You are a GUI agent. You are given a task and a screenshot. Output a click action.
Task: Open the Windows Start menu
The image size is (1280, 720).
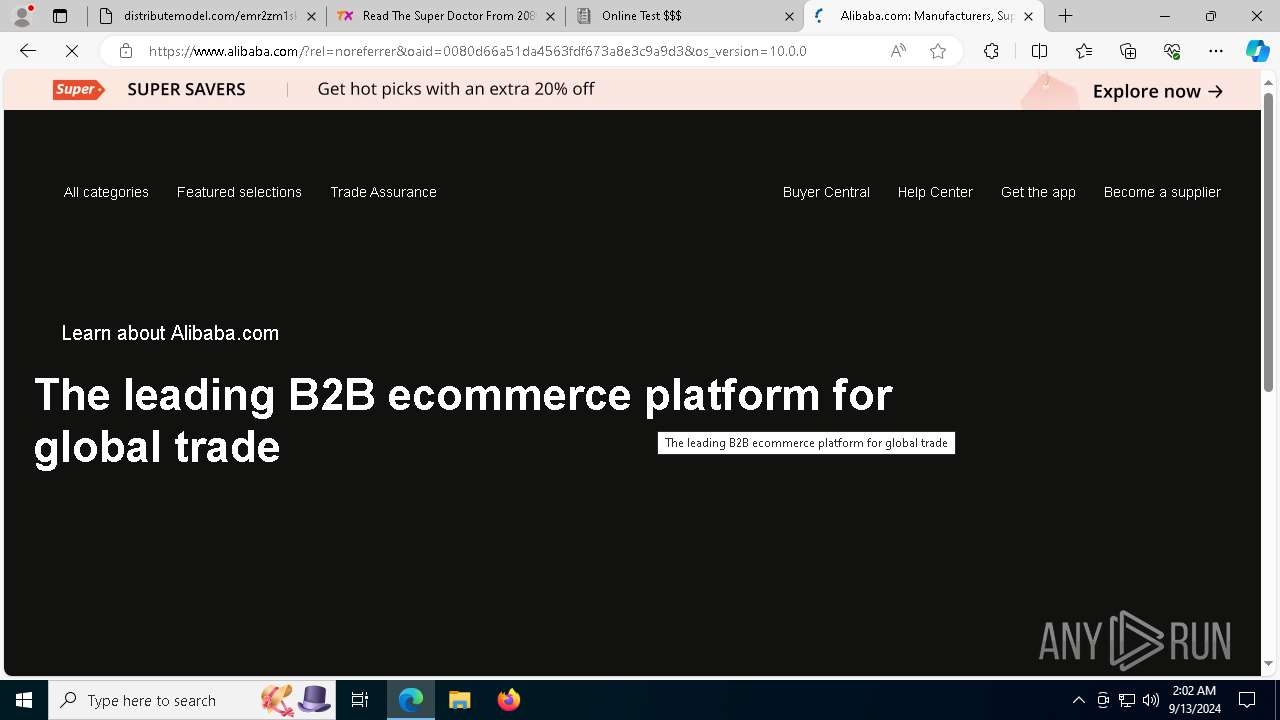(x=24, y=700)
